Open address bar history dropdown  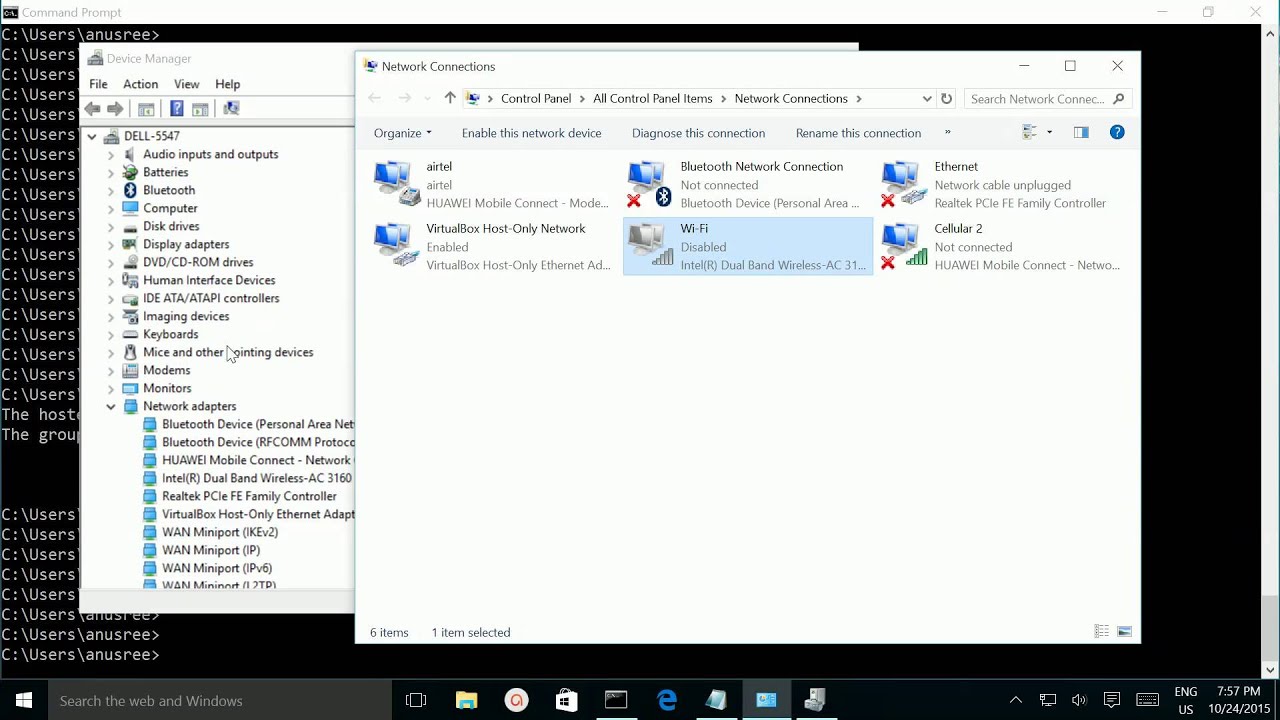[927, 98]
